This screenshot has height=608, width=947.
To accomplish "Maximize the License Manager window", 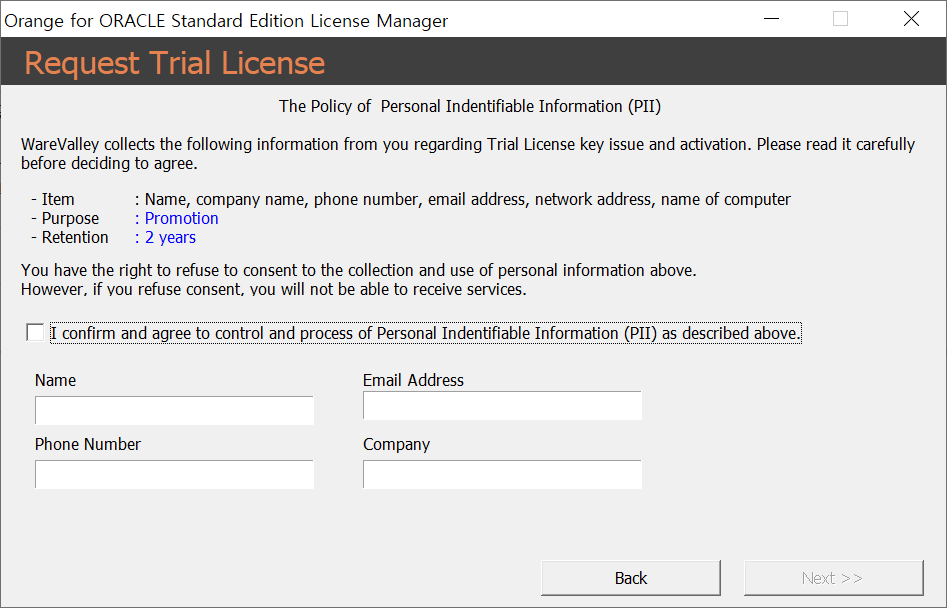I will pyautogui.click(x=840, y=20).
